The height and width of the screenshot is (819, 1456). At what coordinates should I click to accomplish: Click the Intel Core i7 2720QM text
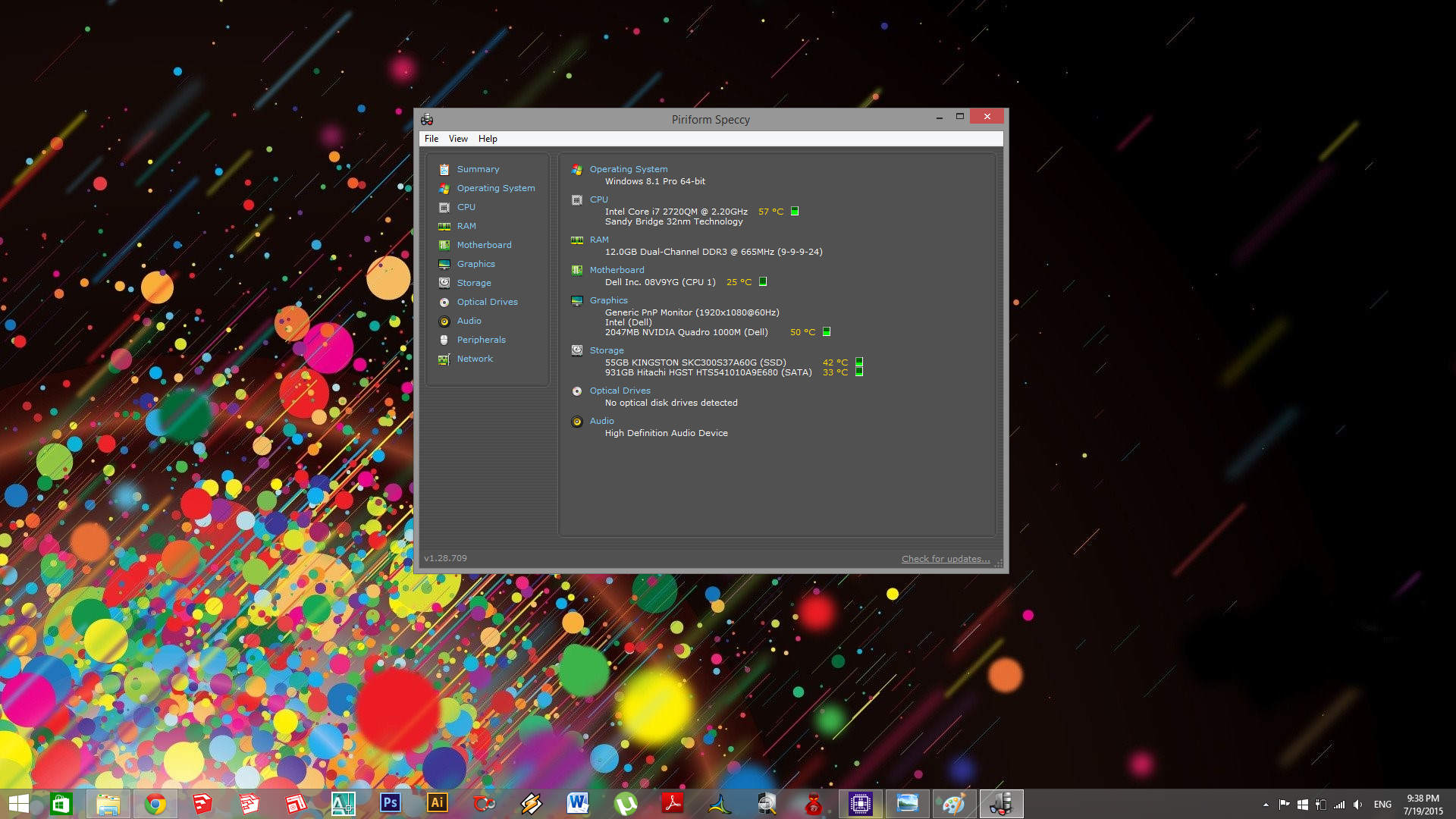pyautogui.click(x=676, y=212)
